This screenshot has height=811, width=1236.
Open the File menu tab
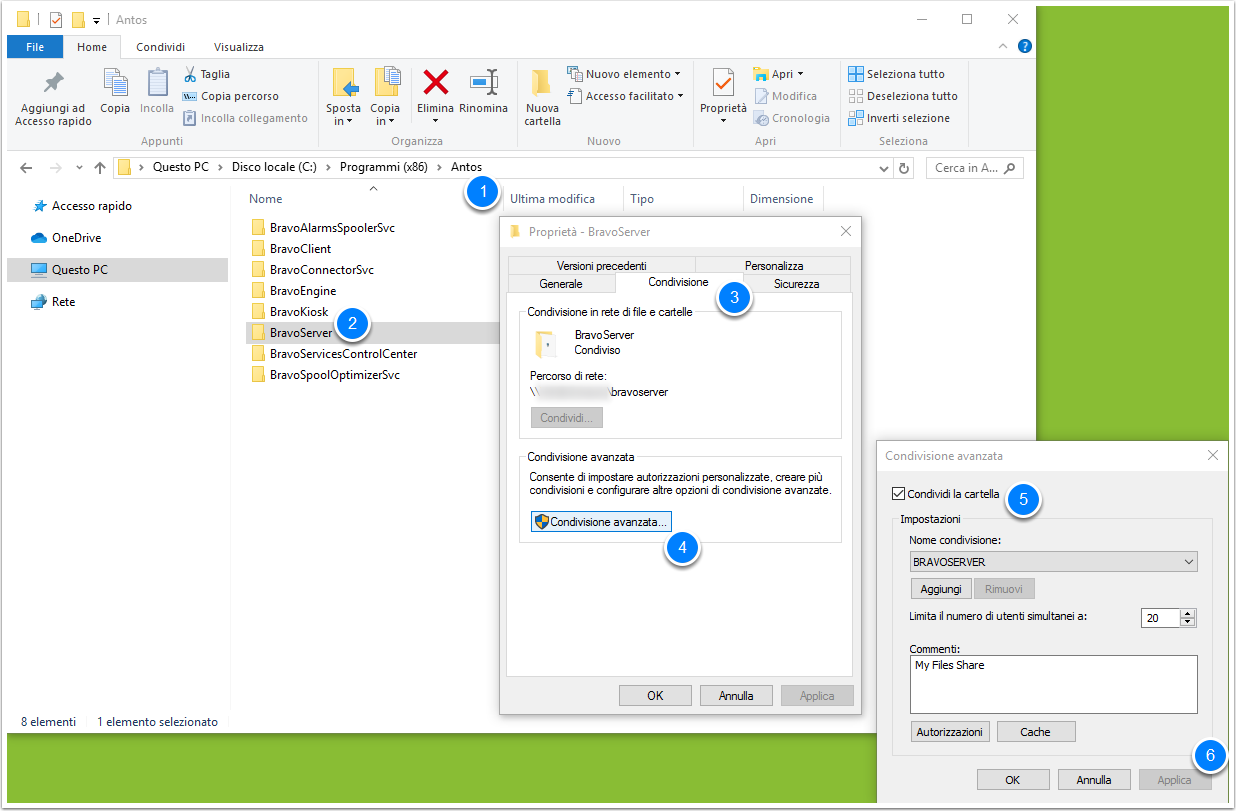pyautogui.click(x=35, y=47)
